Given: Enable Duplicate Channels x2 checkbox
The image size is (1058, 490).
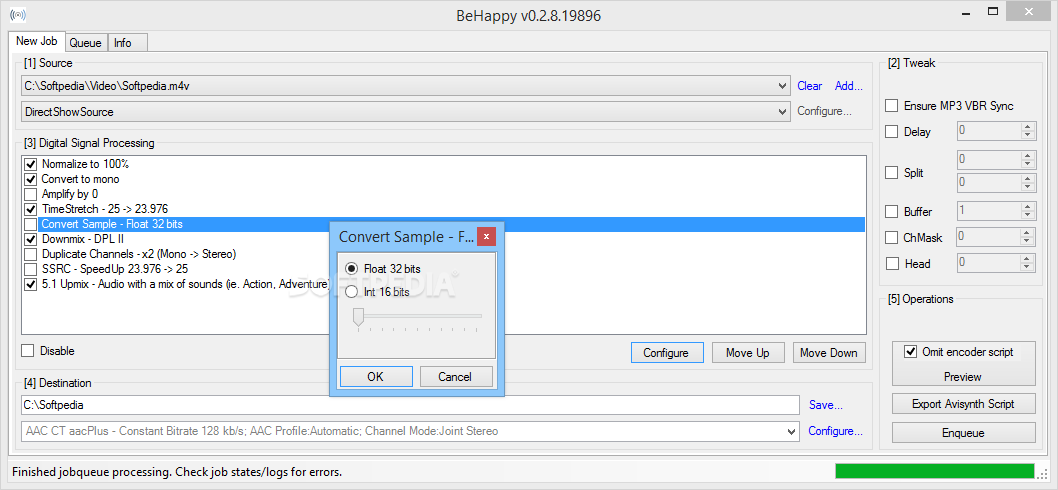Looking at the screenshot, I should [30, 254].
